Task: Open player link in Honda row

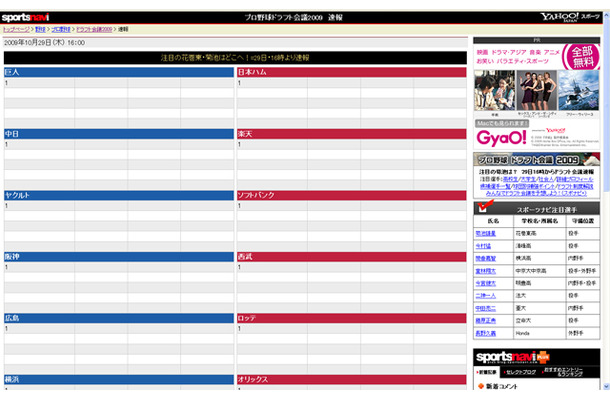Action: pyautogui.click(x=486, y=333)
